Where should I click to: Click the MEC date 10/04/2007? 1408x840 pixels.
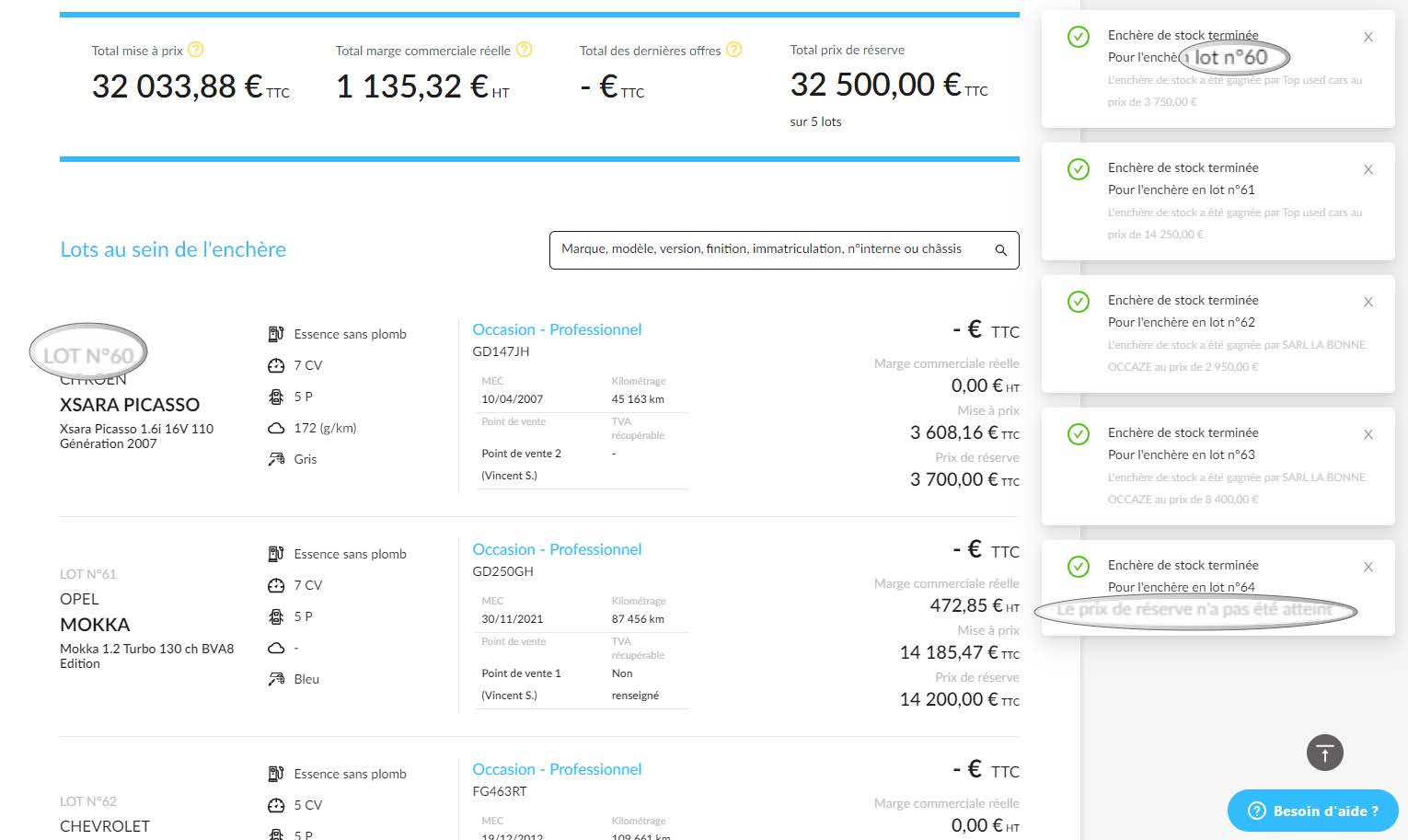point(513,399)
